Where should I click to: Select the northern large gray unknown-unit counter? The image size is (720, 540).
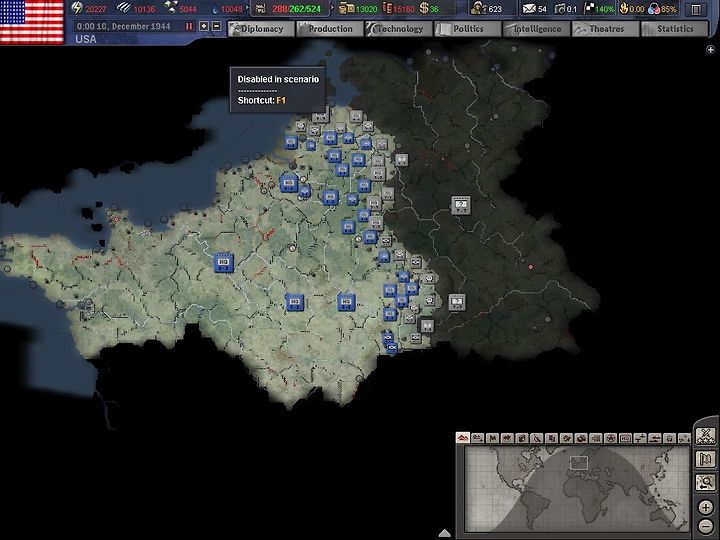461,205
